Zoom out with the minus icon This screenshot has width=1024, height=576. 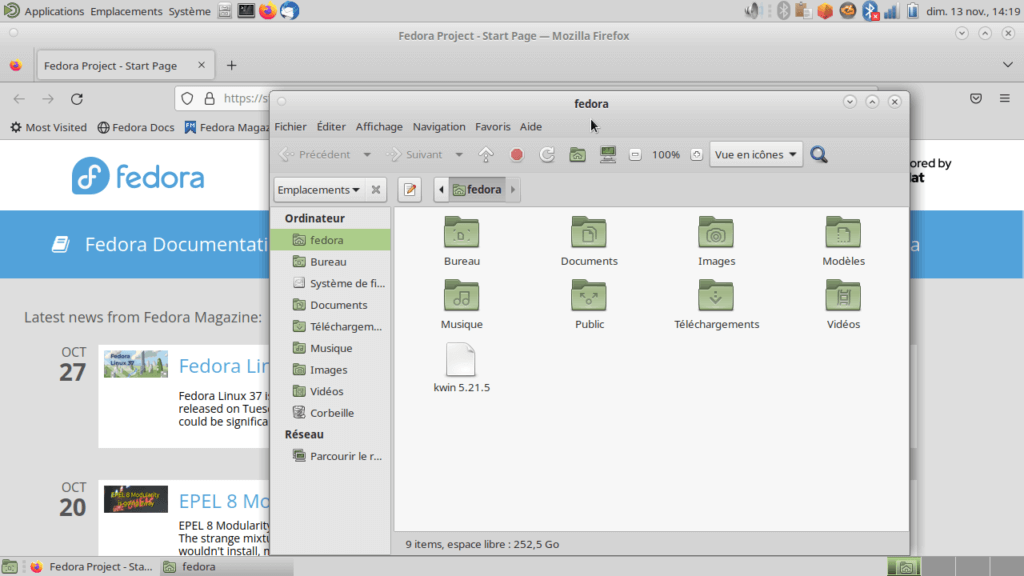(635, 155)
